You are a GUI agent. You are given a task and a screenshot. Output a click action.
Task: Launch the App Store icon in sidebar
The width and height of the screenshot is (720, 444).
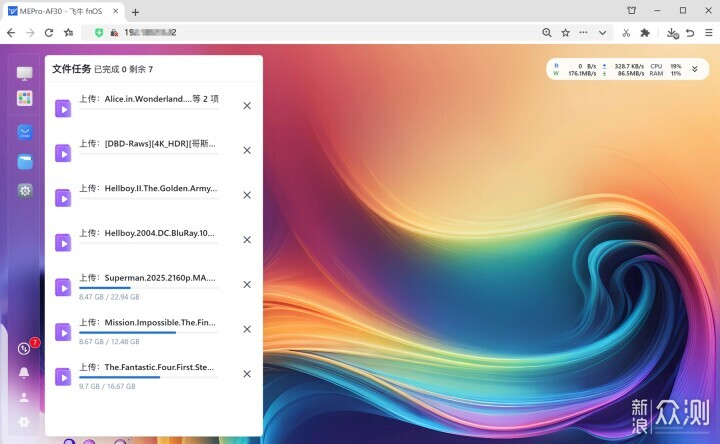click(x=25, y=132)
